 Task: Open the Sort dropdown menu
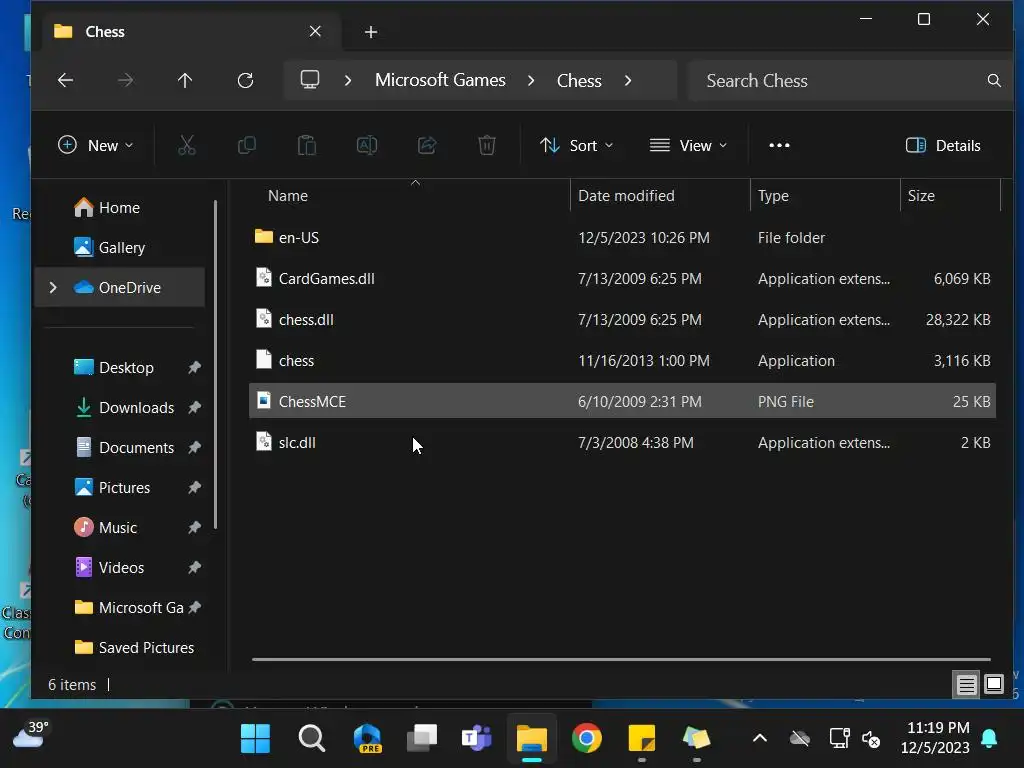(x=577, y=145)
